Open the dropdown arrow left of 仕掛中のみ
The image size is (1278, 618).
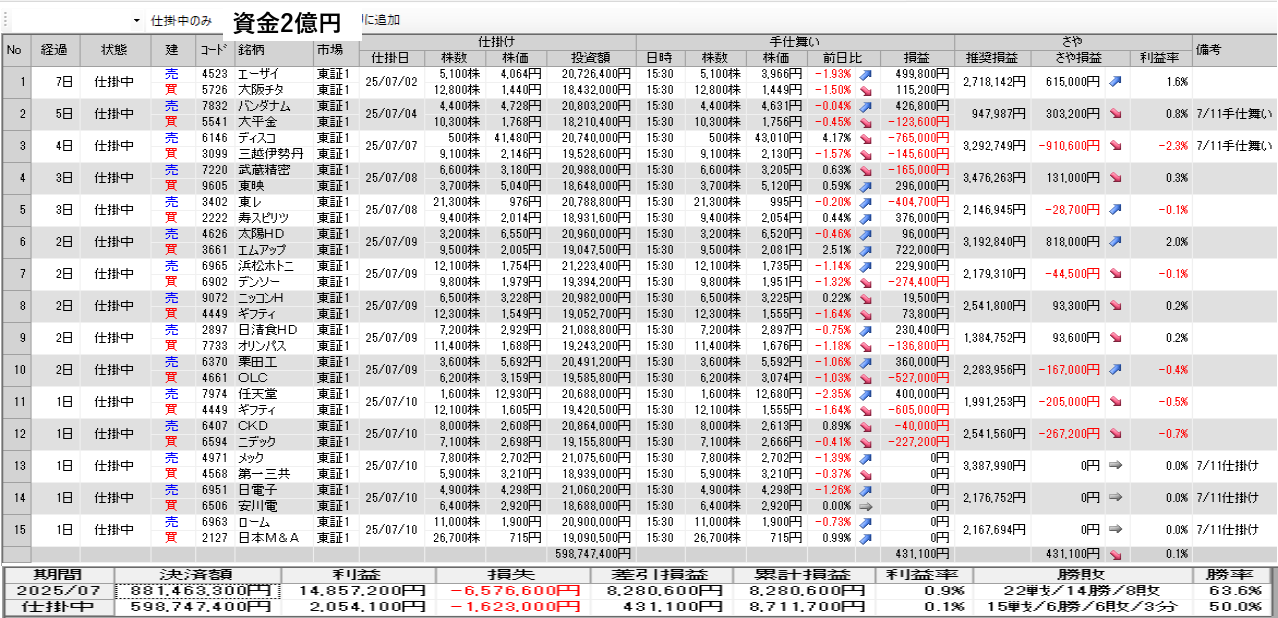tap(137, 21)
